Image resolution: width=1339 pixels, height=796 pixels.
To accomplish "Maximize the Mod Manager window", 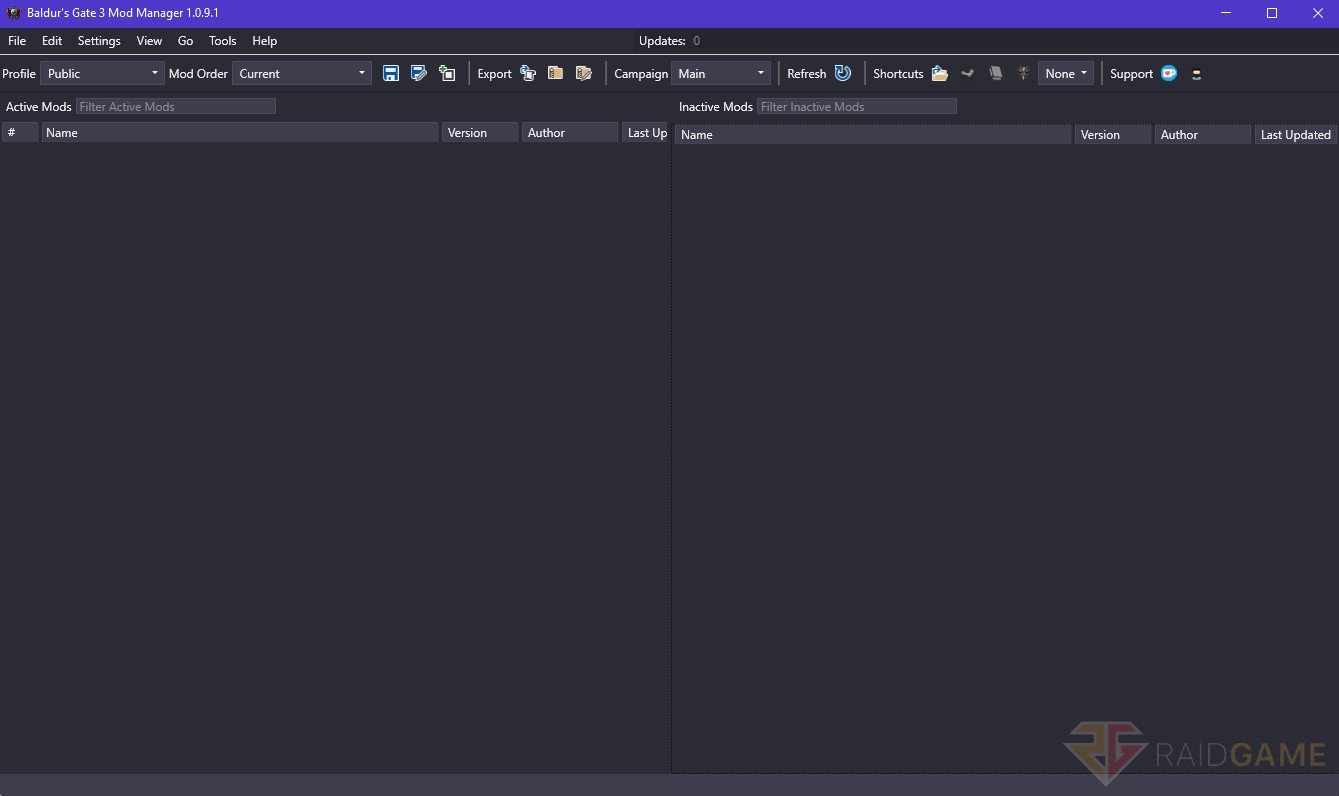I will pyautogui.click(x=1272, y=13).
